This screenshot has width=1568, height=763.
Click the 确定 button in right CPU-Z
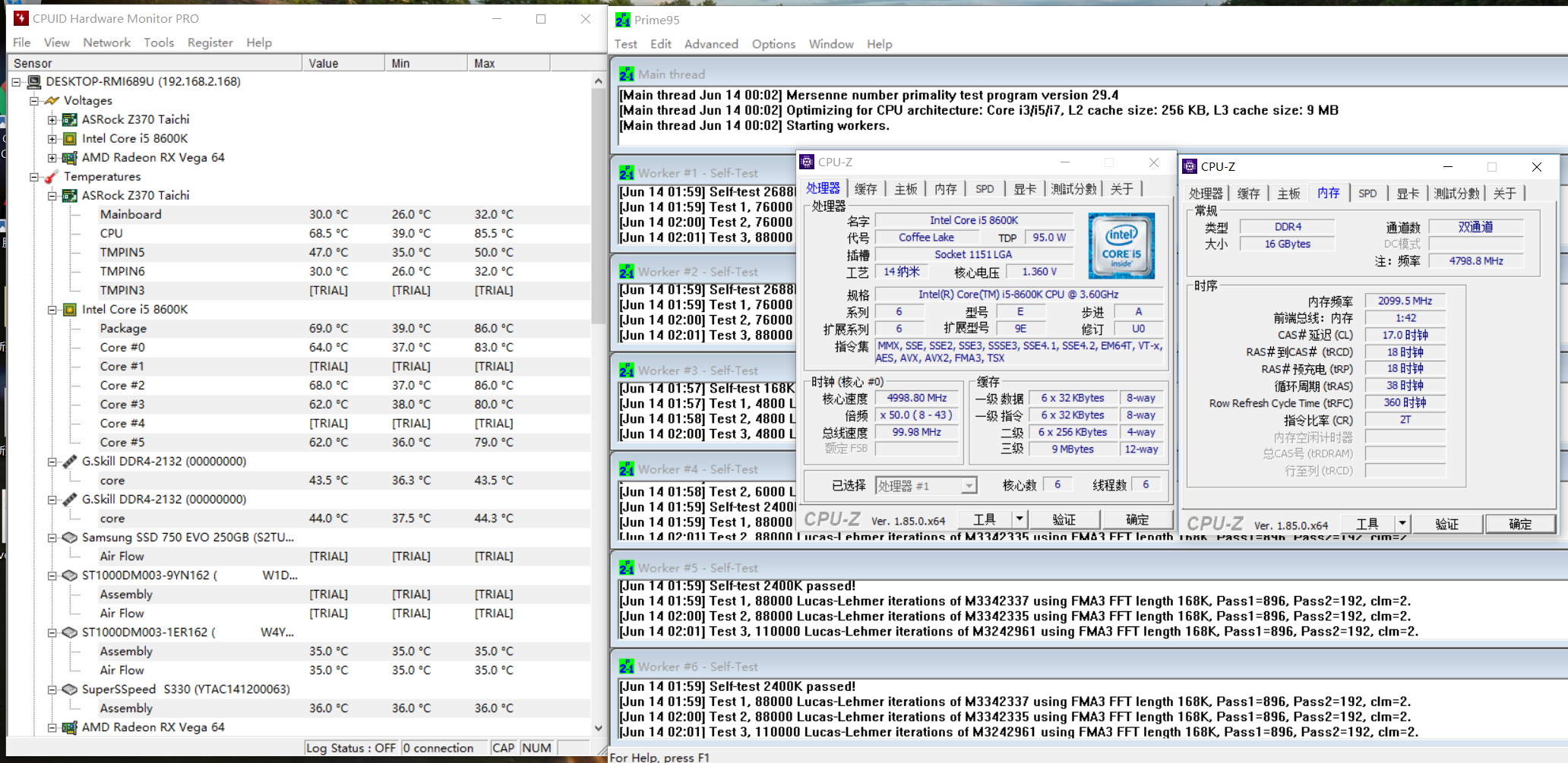point(1519,524)
